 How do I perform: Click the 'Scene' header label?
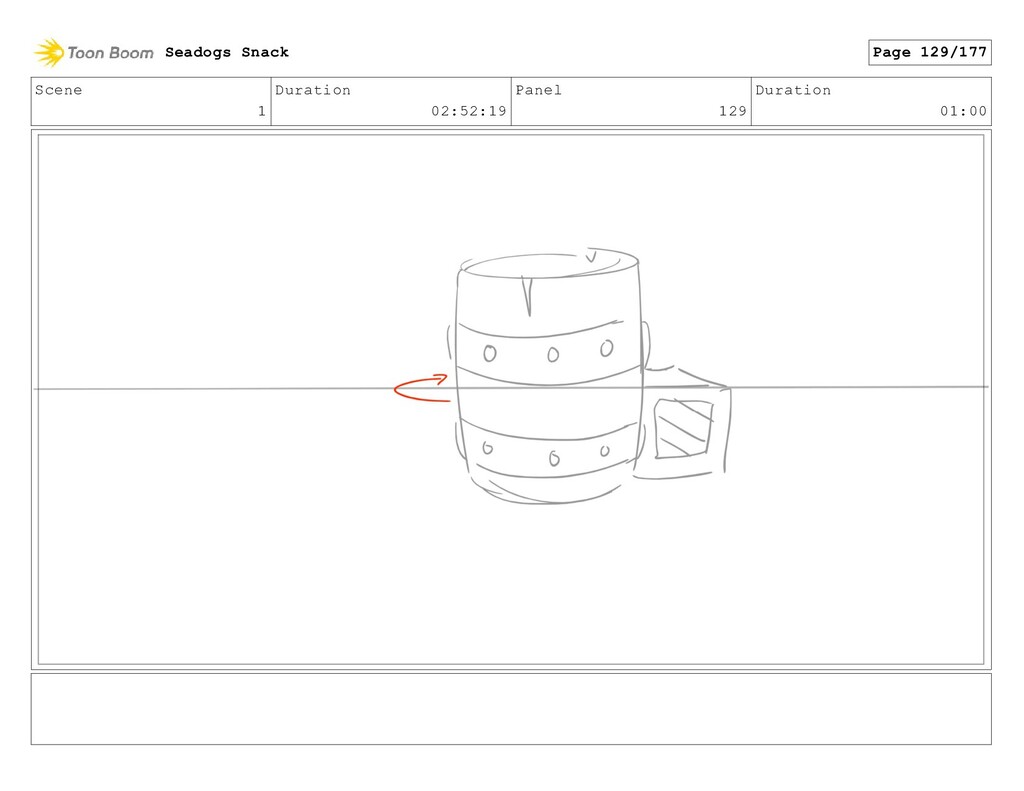tap(59, 90)
